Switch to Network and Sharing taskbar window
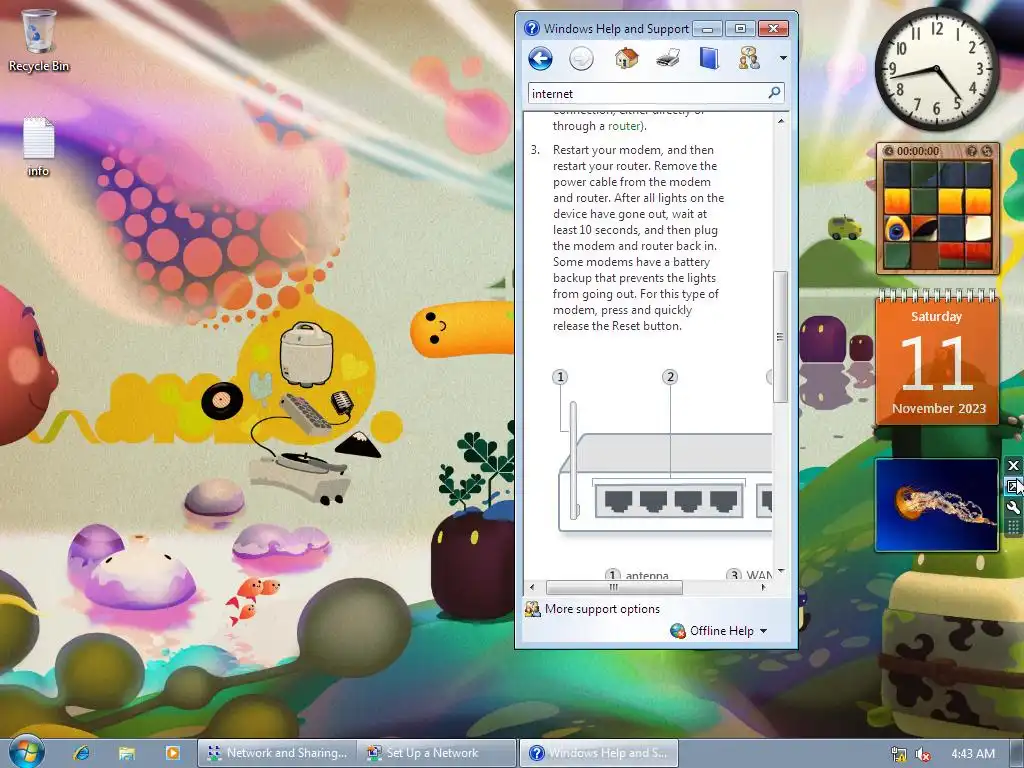Screen dimensions: 1024x768 pos(277,753)
